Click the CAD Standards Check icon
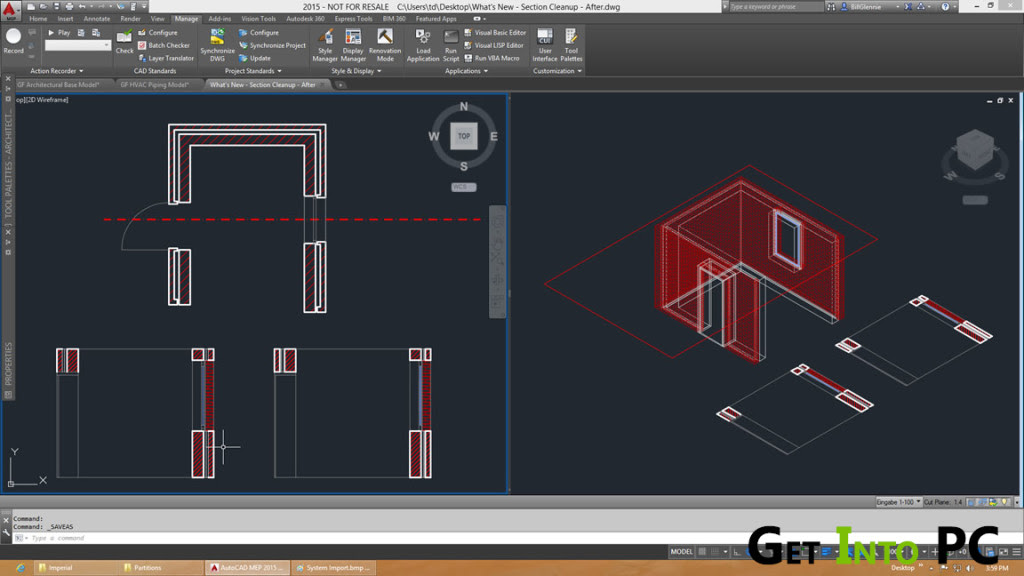Viewport: 1024px width, 576px height. [x=124, y=41]
